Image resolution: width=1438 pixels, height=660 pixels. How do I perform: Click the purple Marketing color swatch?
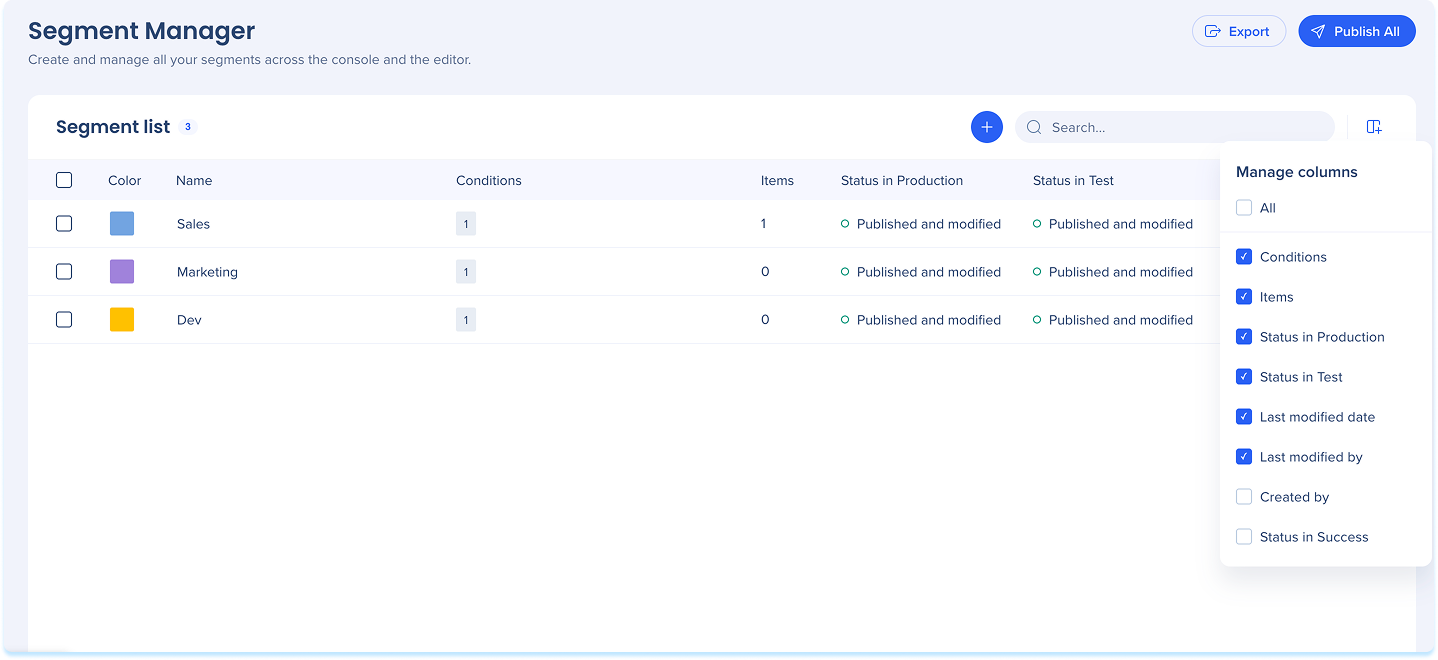point(122,272)
